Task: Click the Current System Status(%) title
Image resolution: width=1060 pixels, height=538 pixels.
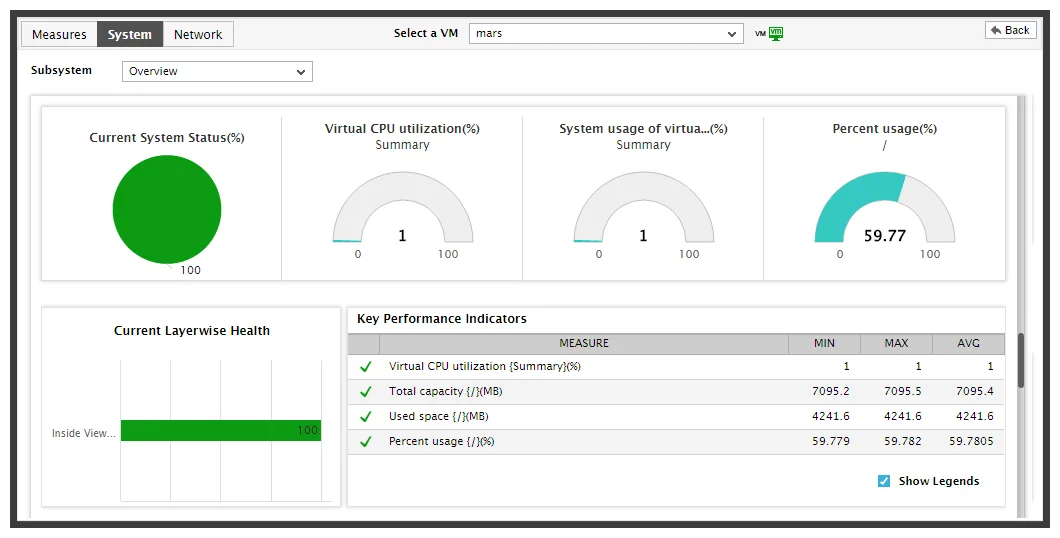Action: pos(167,138)
